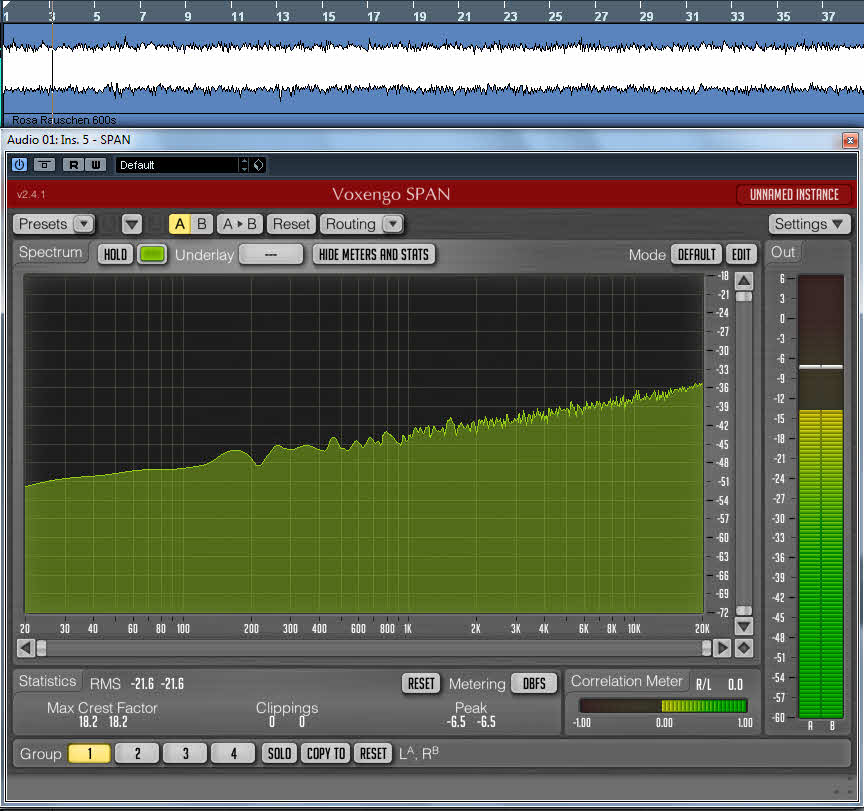Screen dimensions: 864x811
Task: Click the correlation meter bar
Action: [x=663, y=706]
